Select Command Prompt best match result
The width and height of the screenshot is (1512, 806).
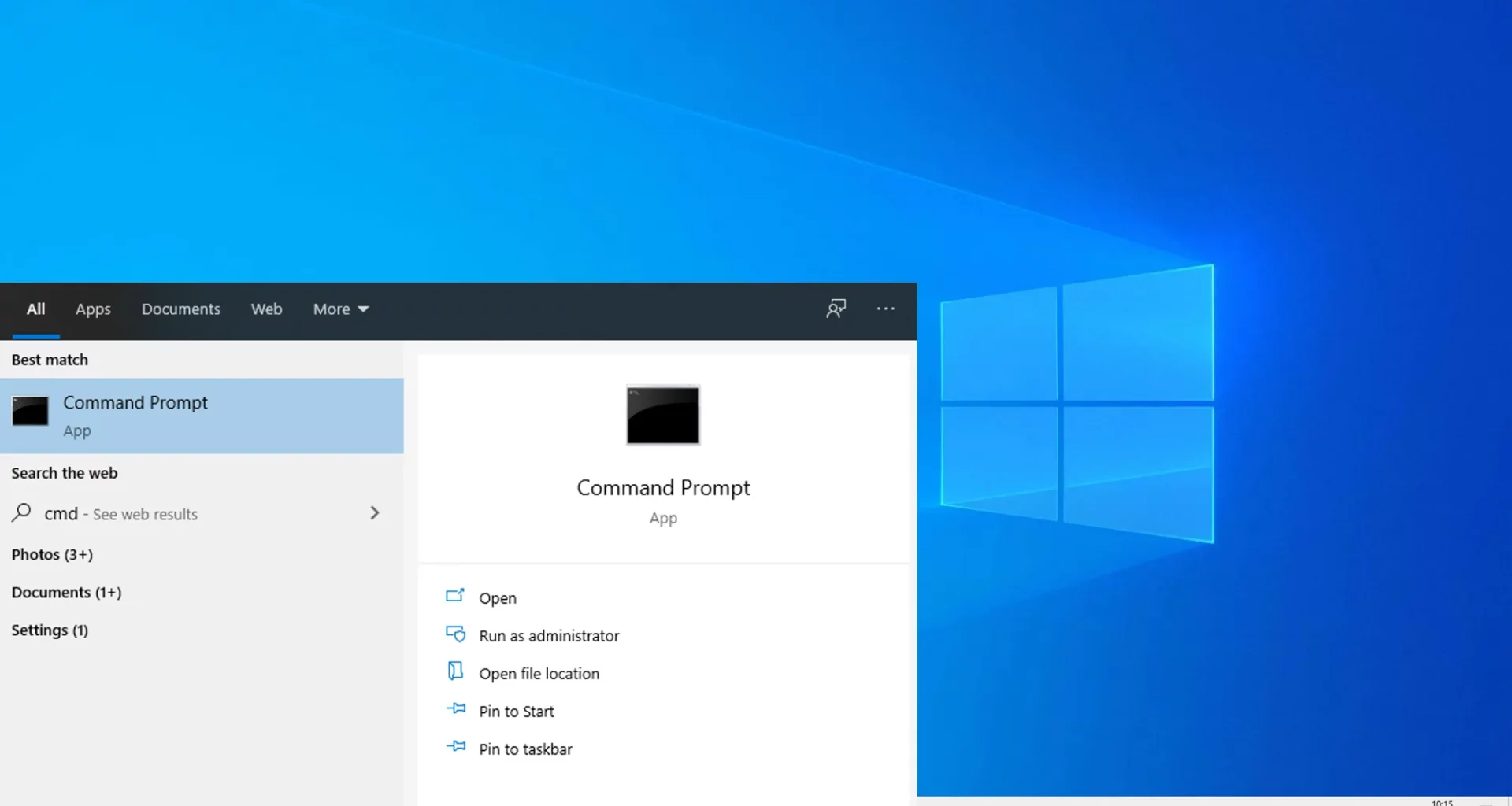pyautogui.click(x=202, y=416)
